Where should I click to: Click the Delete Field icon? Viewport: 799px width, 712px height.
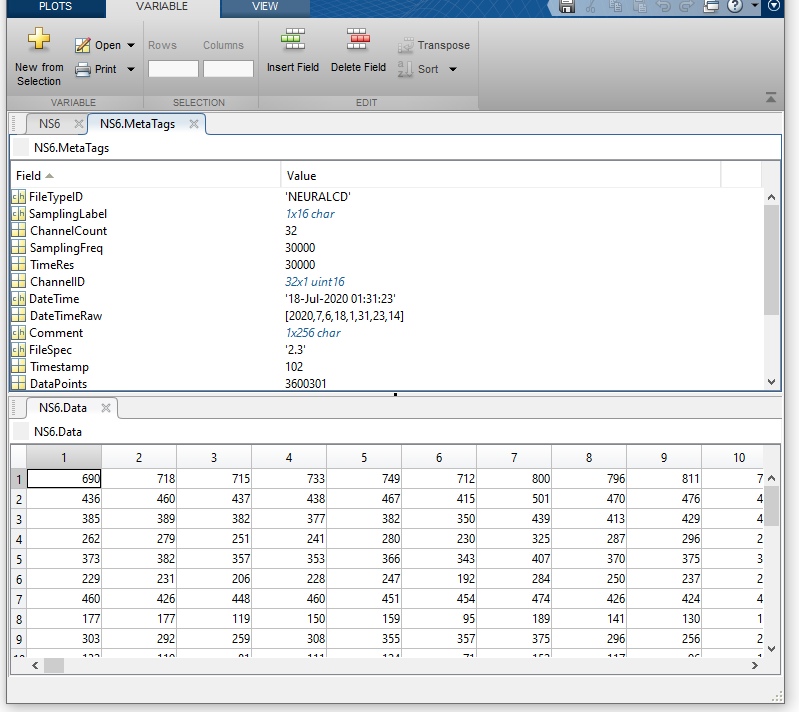click(x=358, y=40)
